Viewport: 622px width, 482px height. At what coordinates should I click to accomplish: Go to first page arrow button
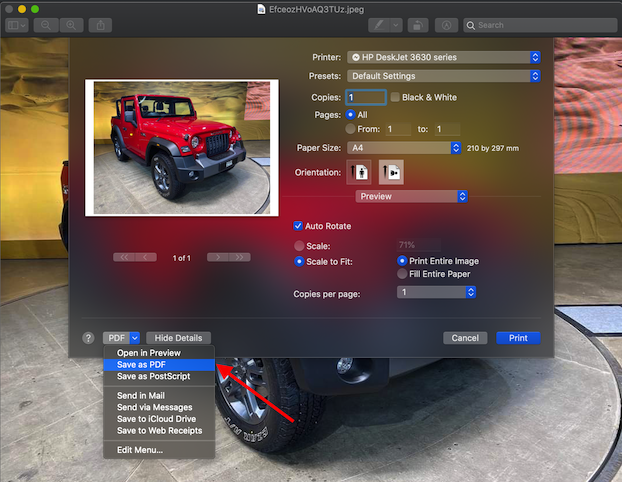[x=124, y=257]
